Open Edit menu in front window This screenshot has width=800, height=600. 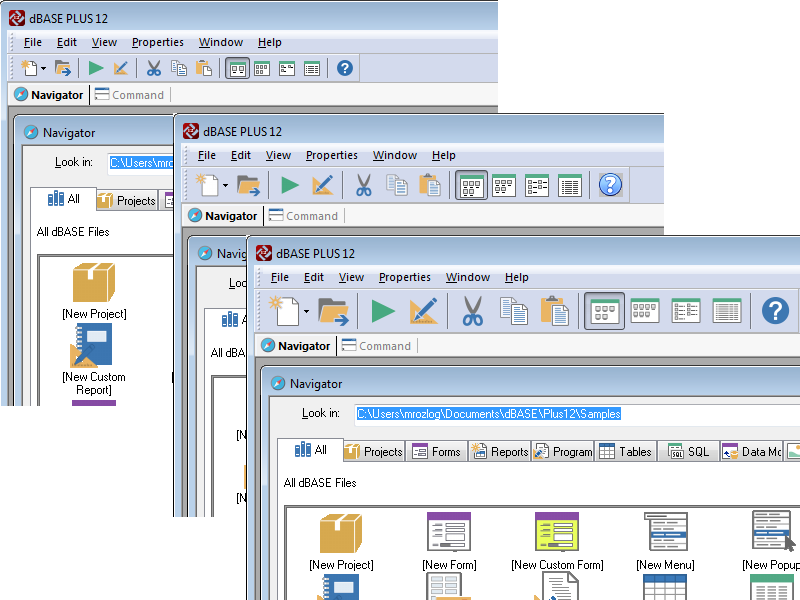click(x=314, y=277)
